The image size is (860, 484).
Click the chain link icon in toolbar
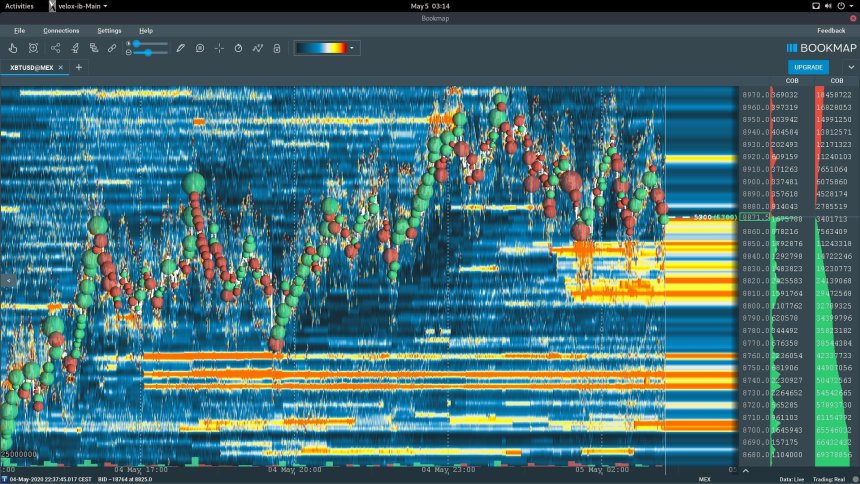pyautogui.click(x=113, y=47)
